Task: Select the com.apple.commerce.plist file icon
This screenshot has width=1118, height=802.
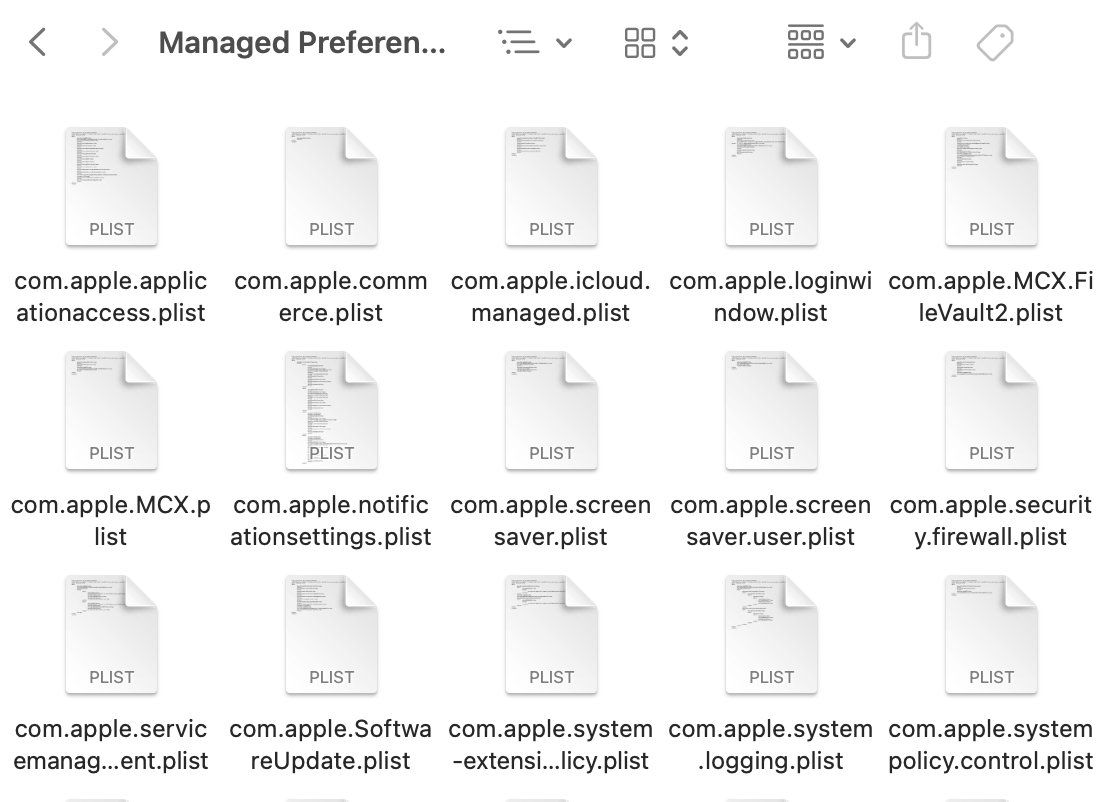Action: coord(332,187)
